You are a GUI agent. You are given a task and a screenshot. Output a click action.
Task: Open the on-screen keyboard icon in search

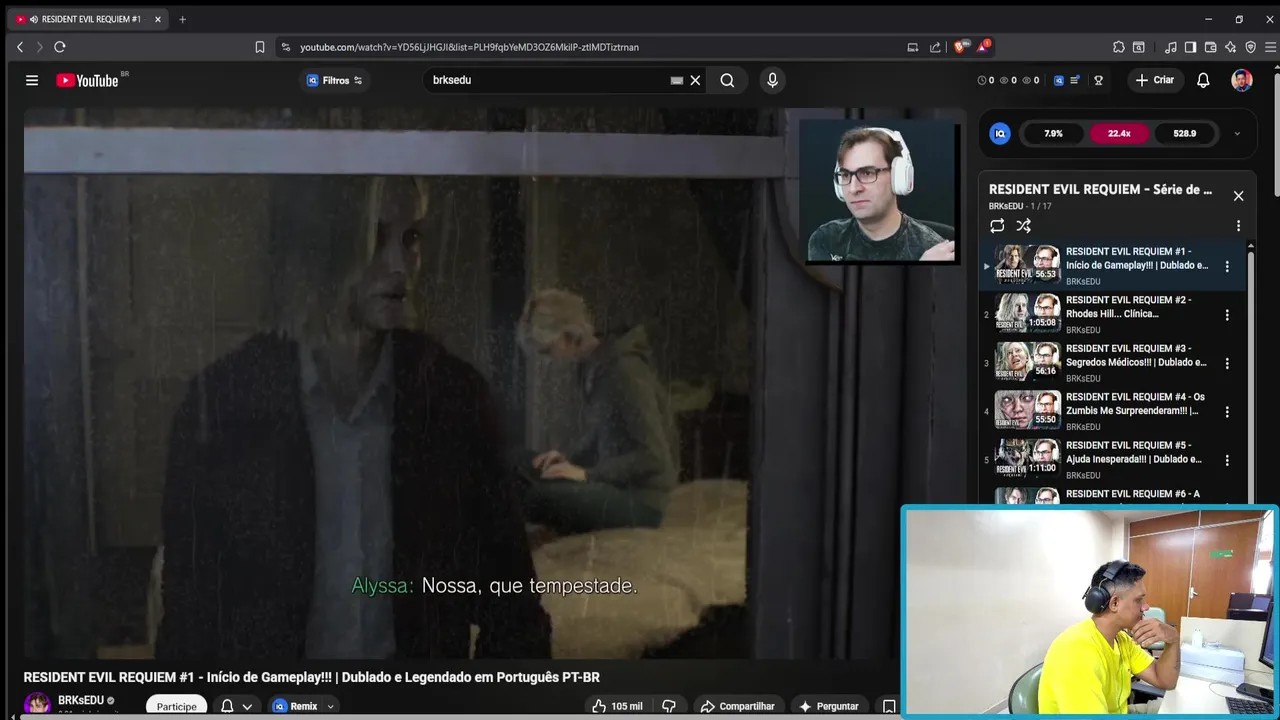coord(677,80)
